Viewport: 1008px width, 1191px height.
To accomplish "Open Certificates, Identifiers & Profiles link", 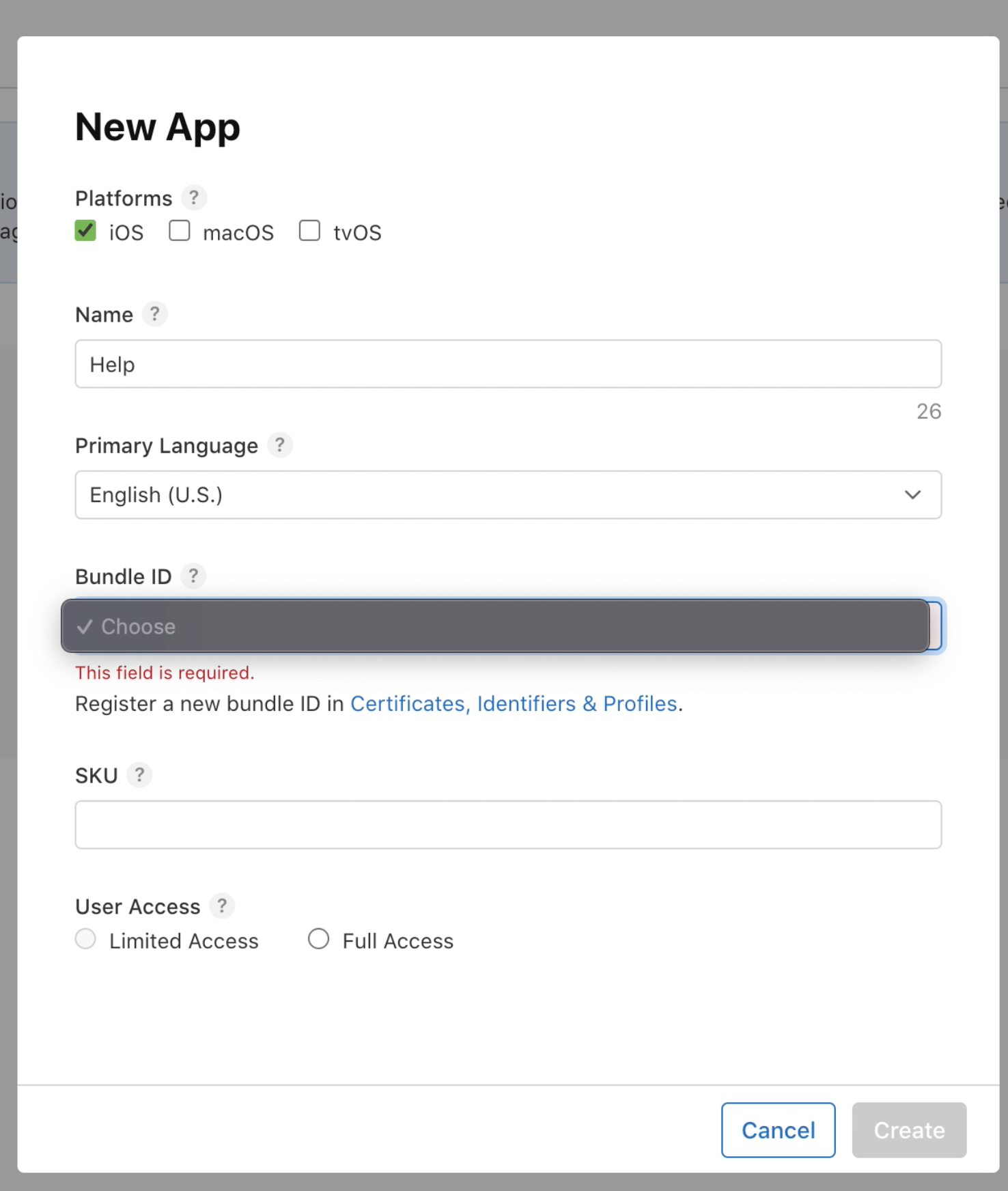I will (x=514, y=703).
